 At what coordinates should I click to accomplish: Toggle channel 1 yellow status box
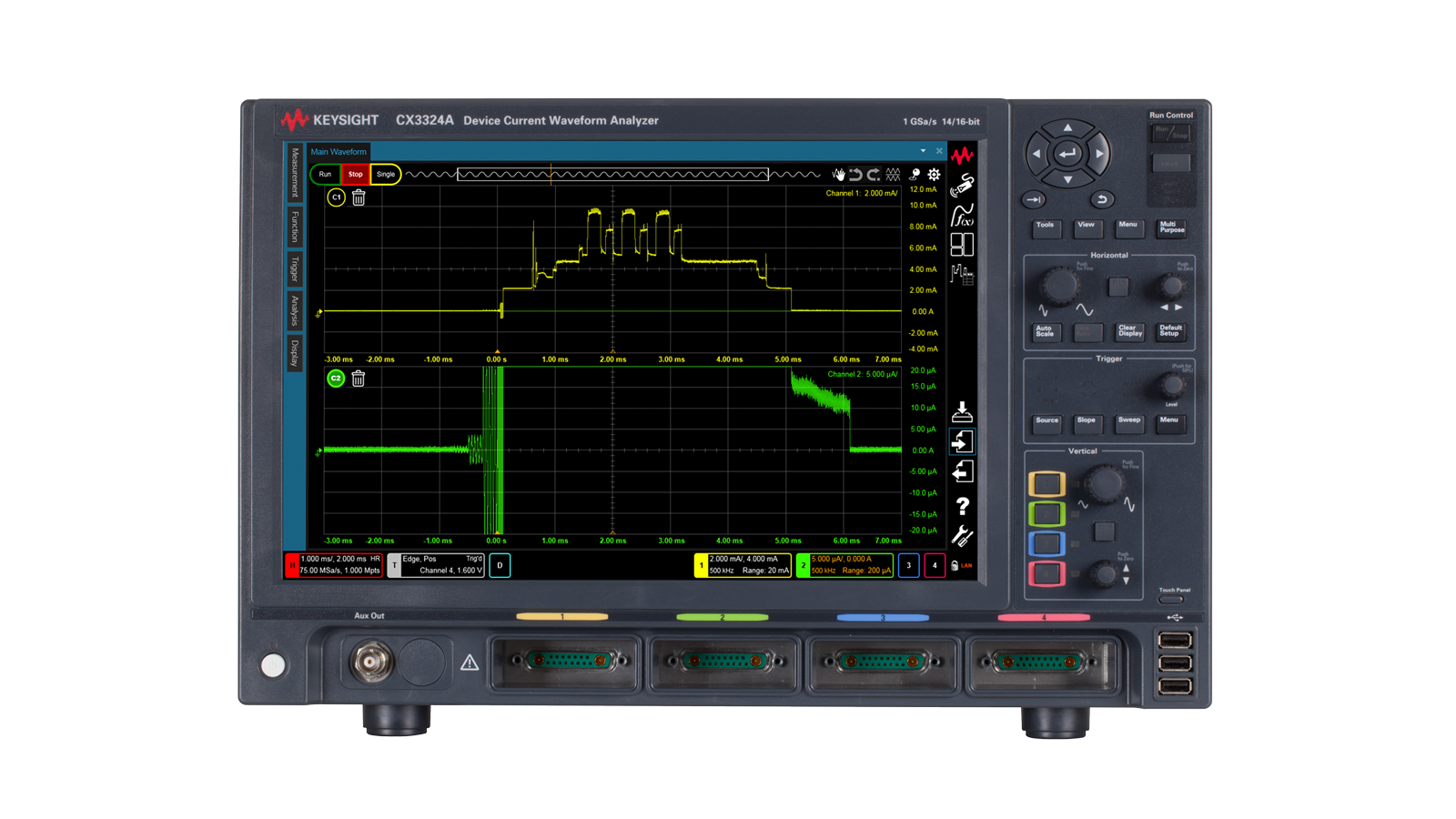click(743, 565)
